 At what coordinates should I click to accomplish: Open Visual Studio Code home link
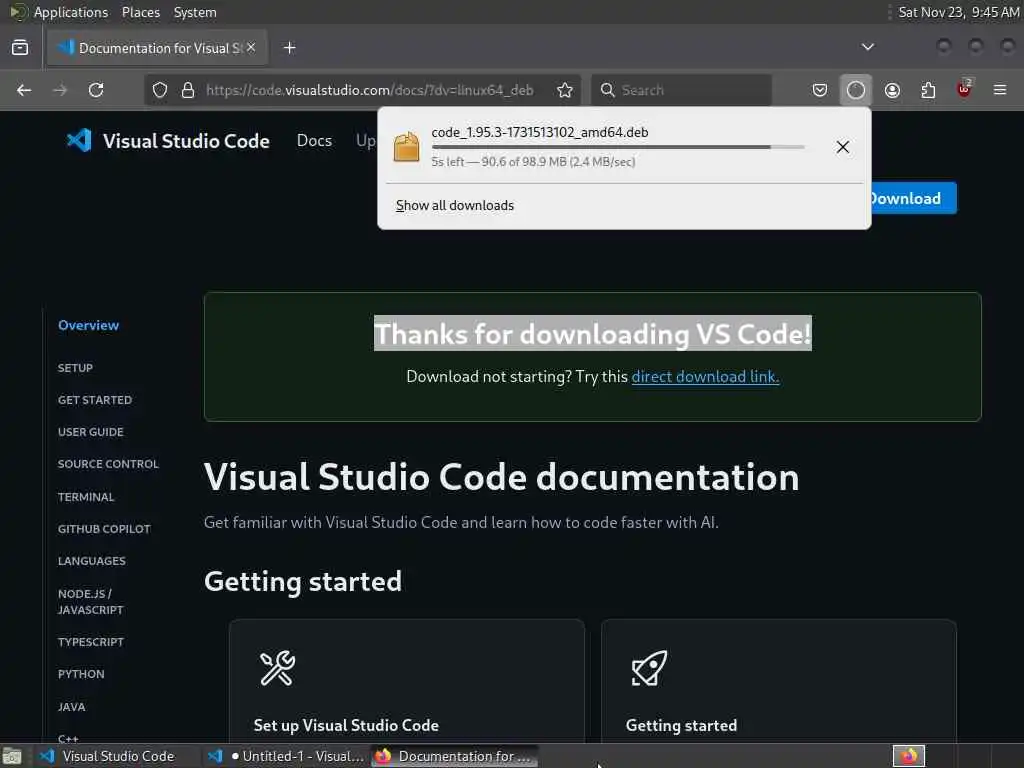click(x=186, y=141)
